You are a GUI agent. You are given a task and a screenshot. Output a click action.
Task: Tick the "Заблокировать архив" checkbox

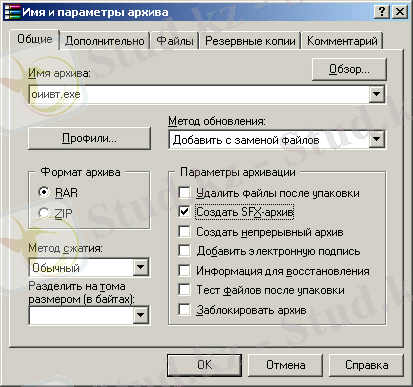point(184,309)
